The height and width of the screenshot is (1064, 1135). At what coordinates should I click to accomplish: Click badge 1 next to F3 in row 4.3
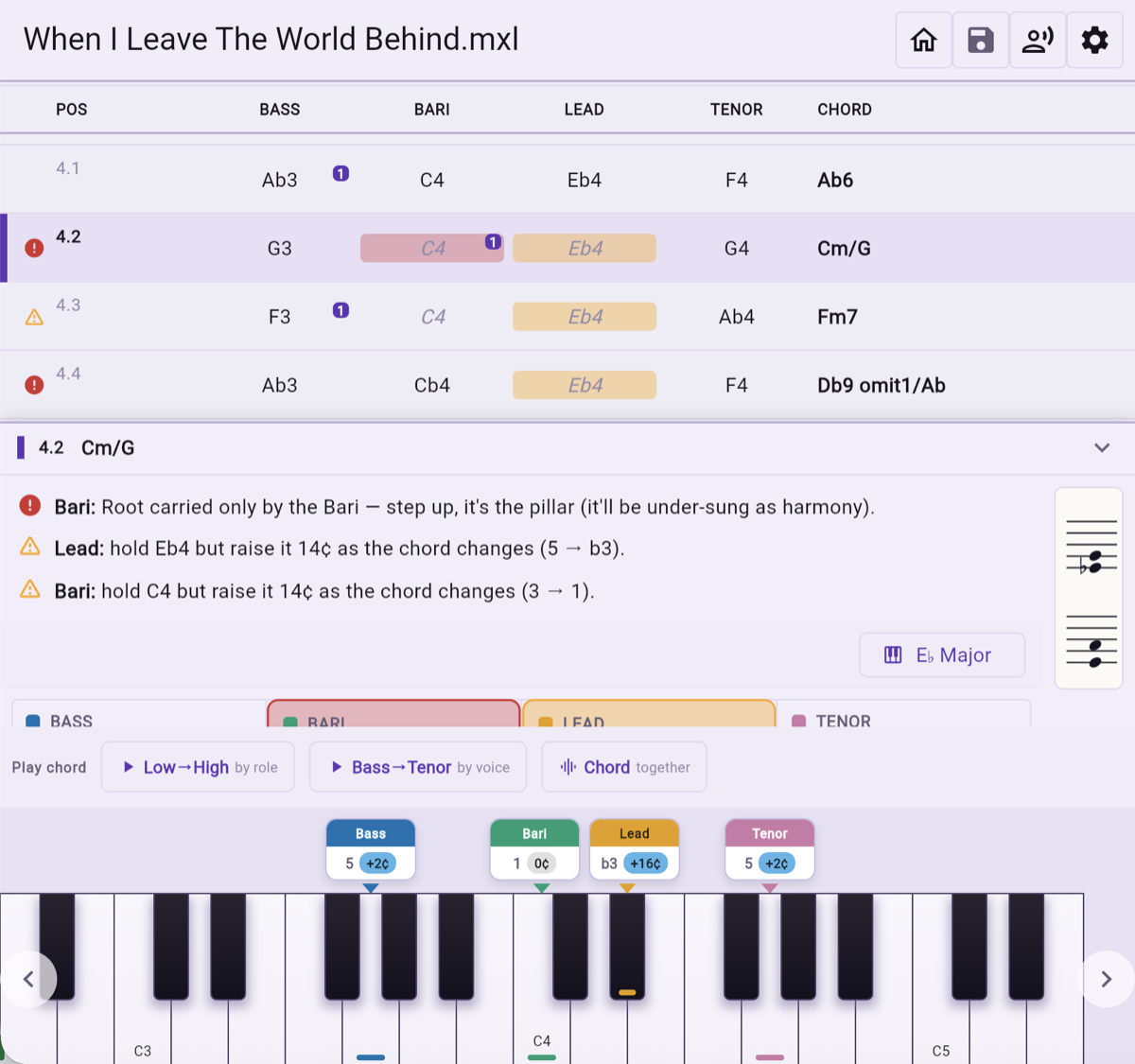[x=341, y=310]
